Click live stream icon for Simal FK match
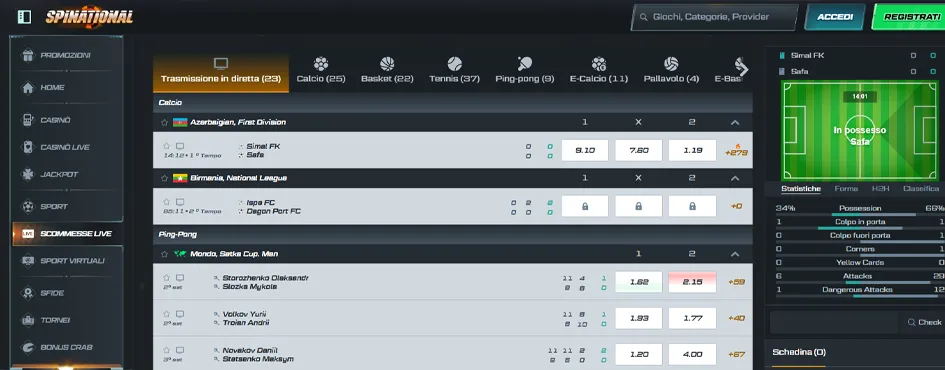 click(180, 146)
